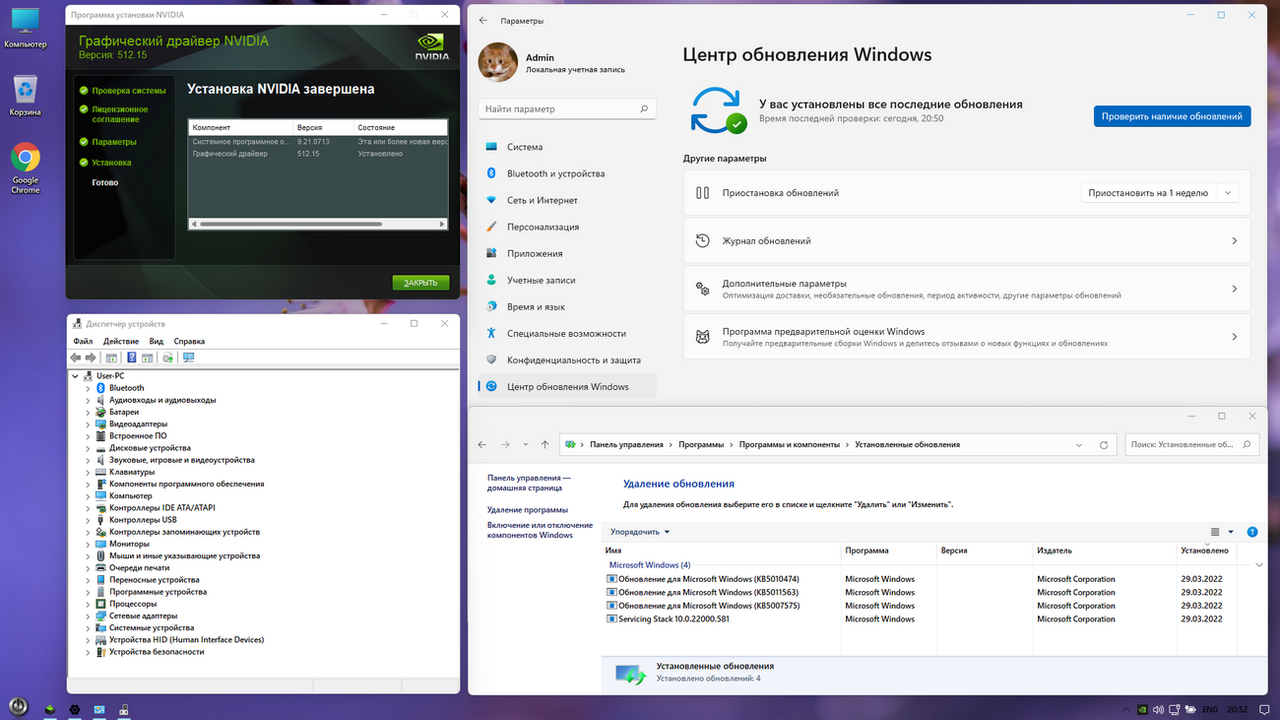Open the pause updates duration dropdown chevron

pos(1229,193)
